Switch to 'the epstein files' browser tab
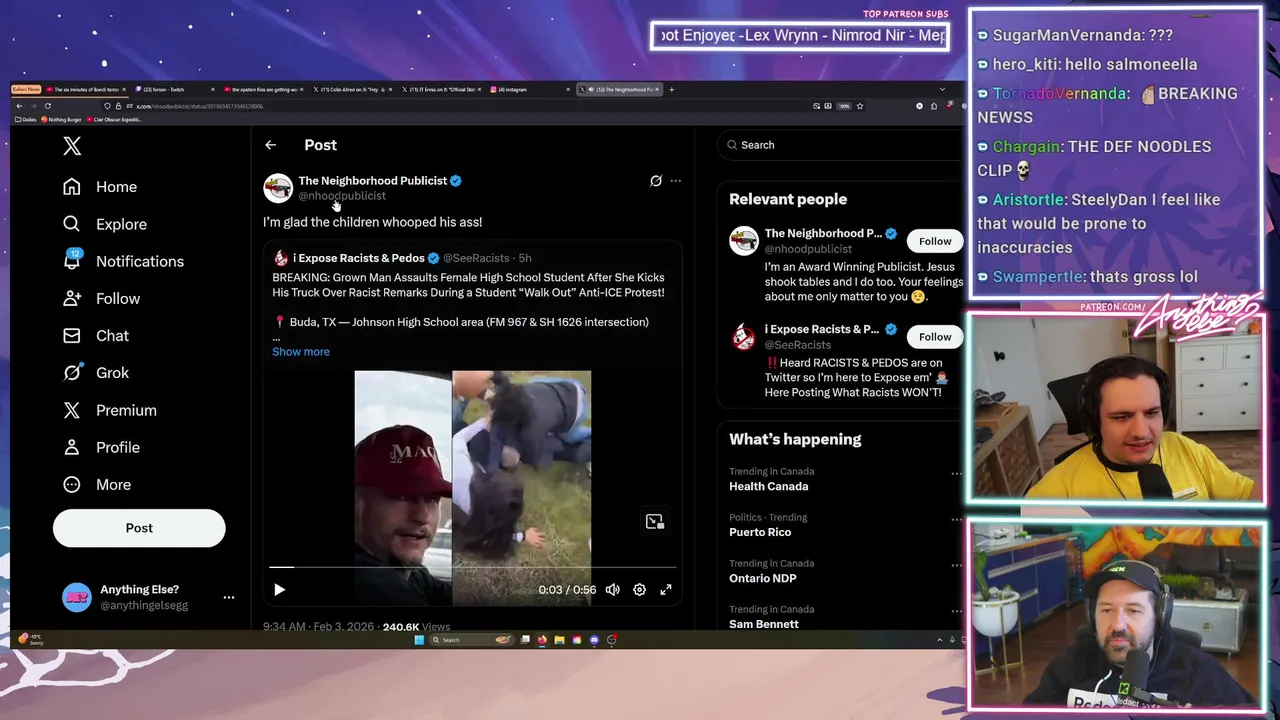1280x720 pixels. click(x=263, y=90)
